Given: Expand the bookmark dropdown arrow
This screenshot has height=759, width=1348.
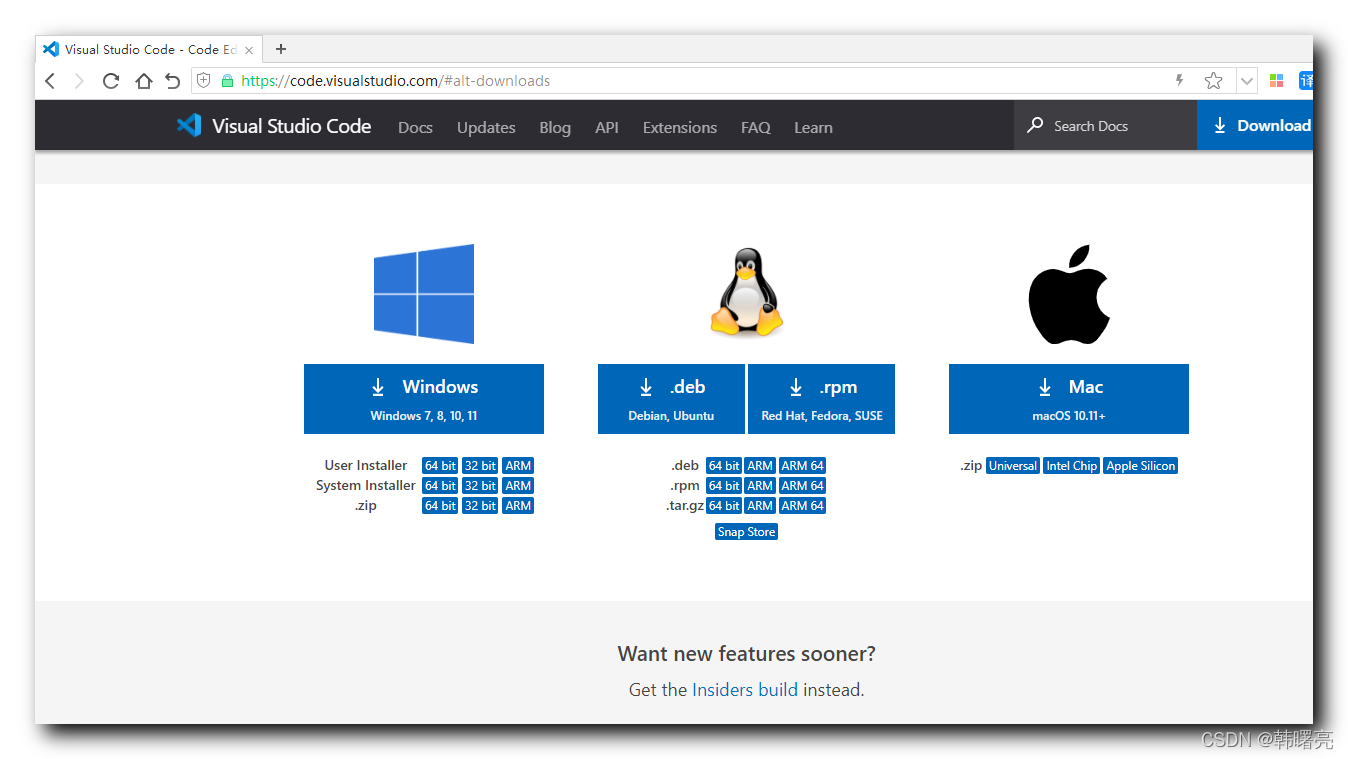Looking at the screenshot, I should (x=1247, y=81).
